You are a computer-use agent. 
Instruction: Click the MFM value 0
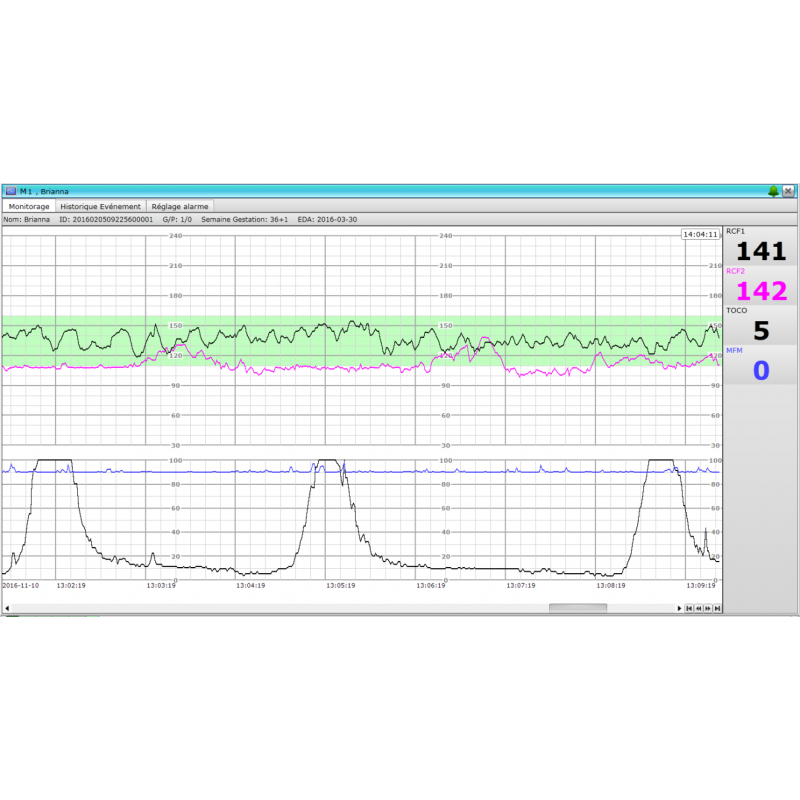coord(761,371)
